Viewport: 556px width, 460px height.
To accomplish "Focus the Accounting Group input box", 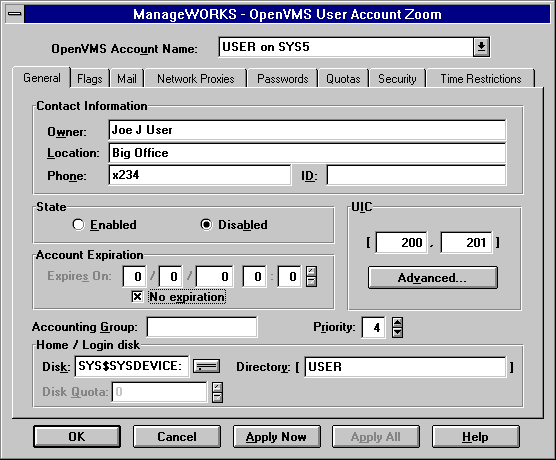I will [202, 327].
